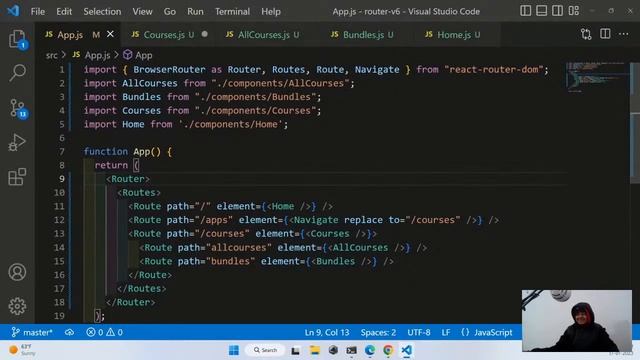
Task: Close the App.js tab
Action: pos(110,34)
